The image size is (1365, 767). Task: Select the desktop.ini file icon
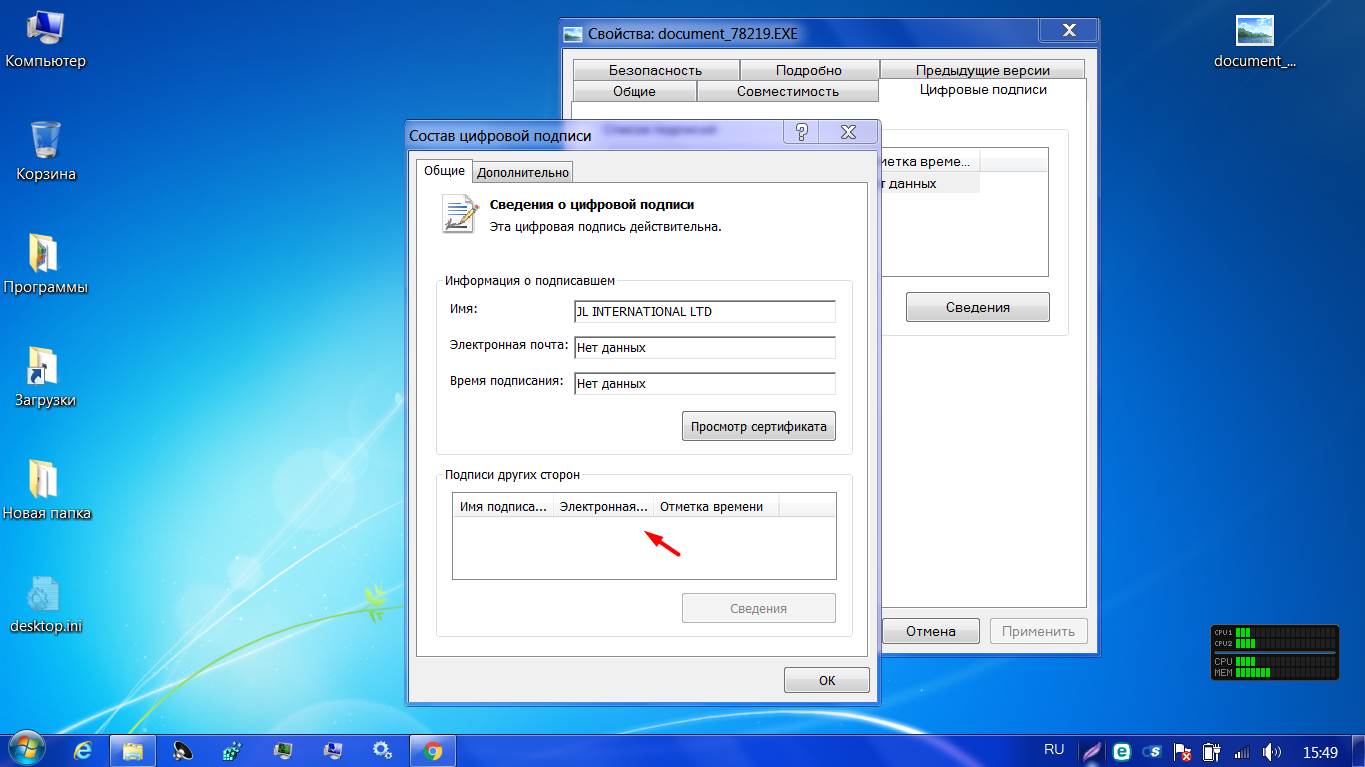(46, 605)
